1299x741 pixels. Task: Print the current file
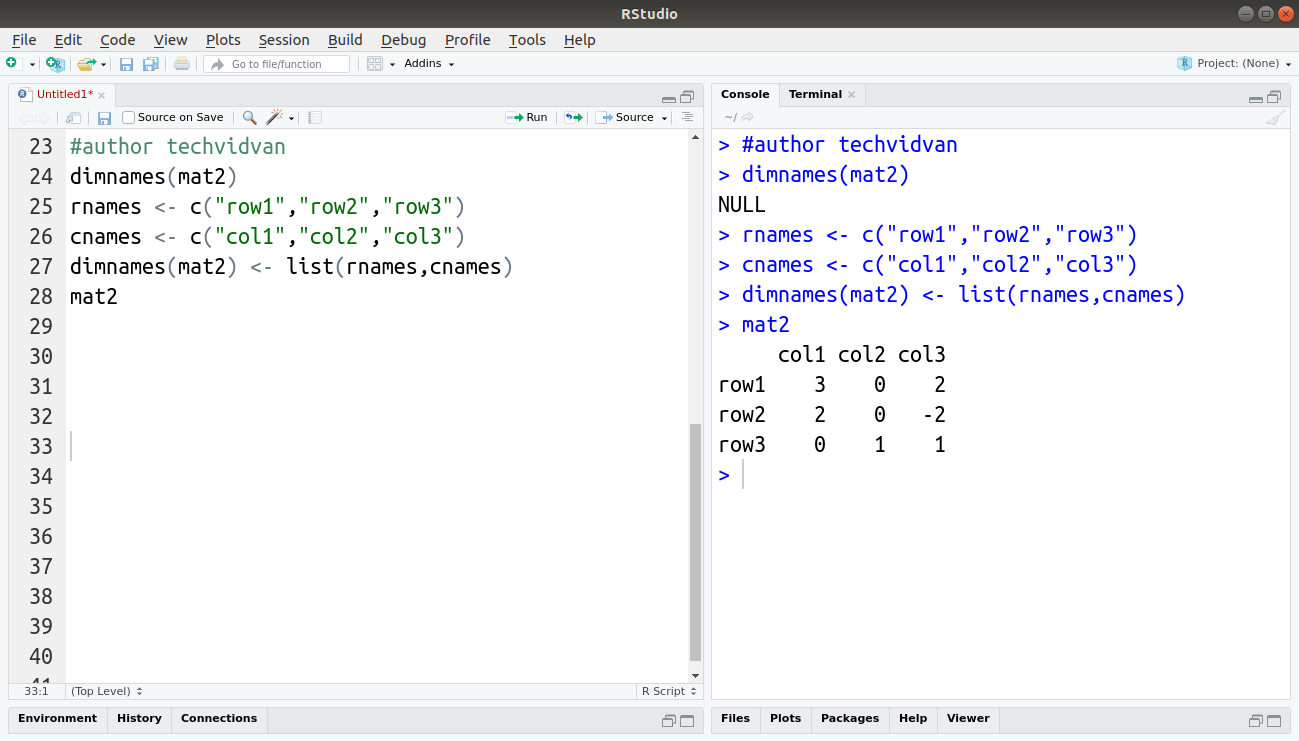[181, 62]
